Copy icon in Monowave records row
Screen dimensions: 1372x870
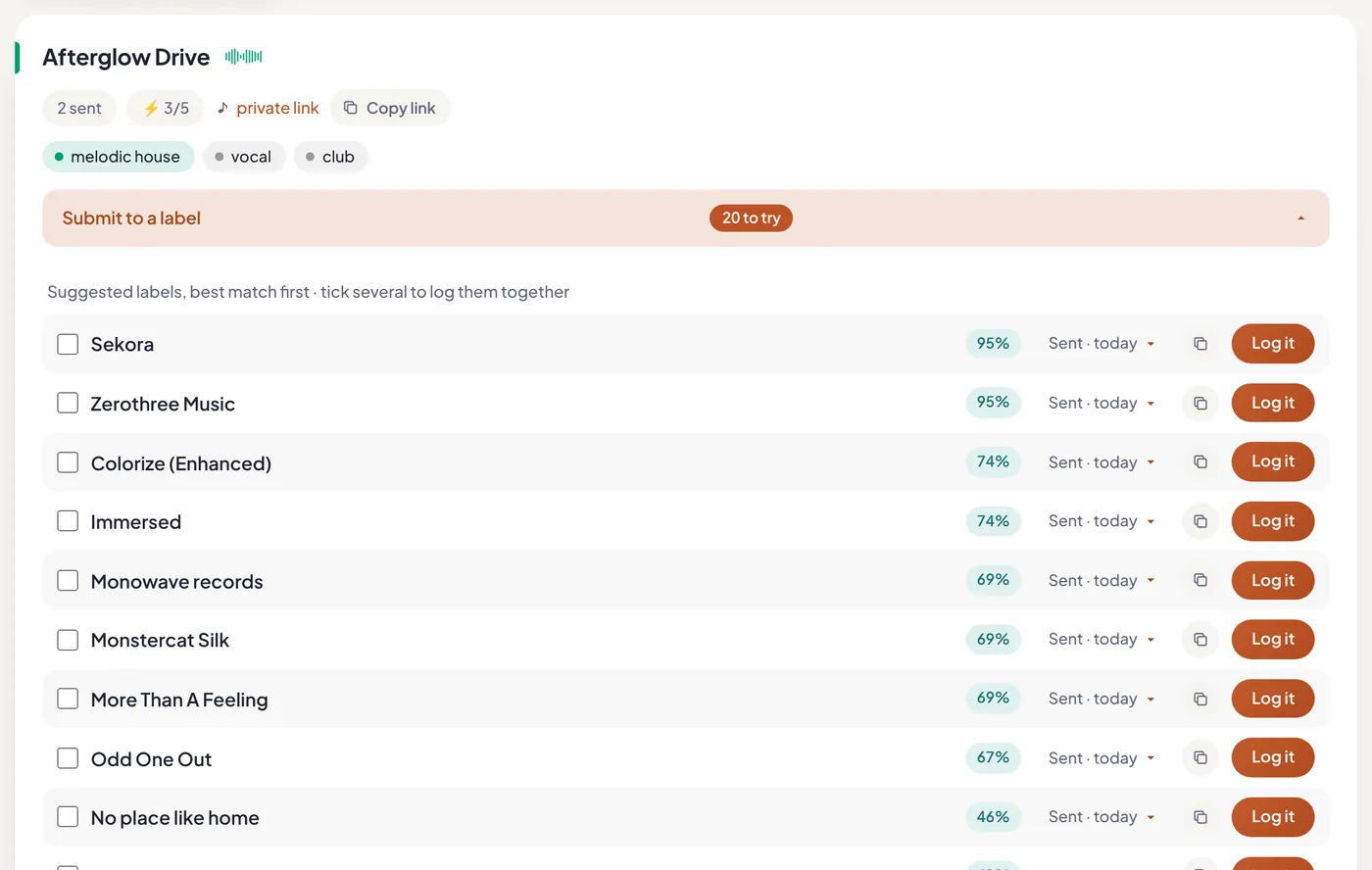point(1200,580)
